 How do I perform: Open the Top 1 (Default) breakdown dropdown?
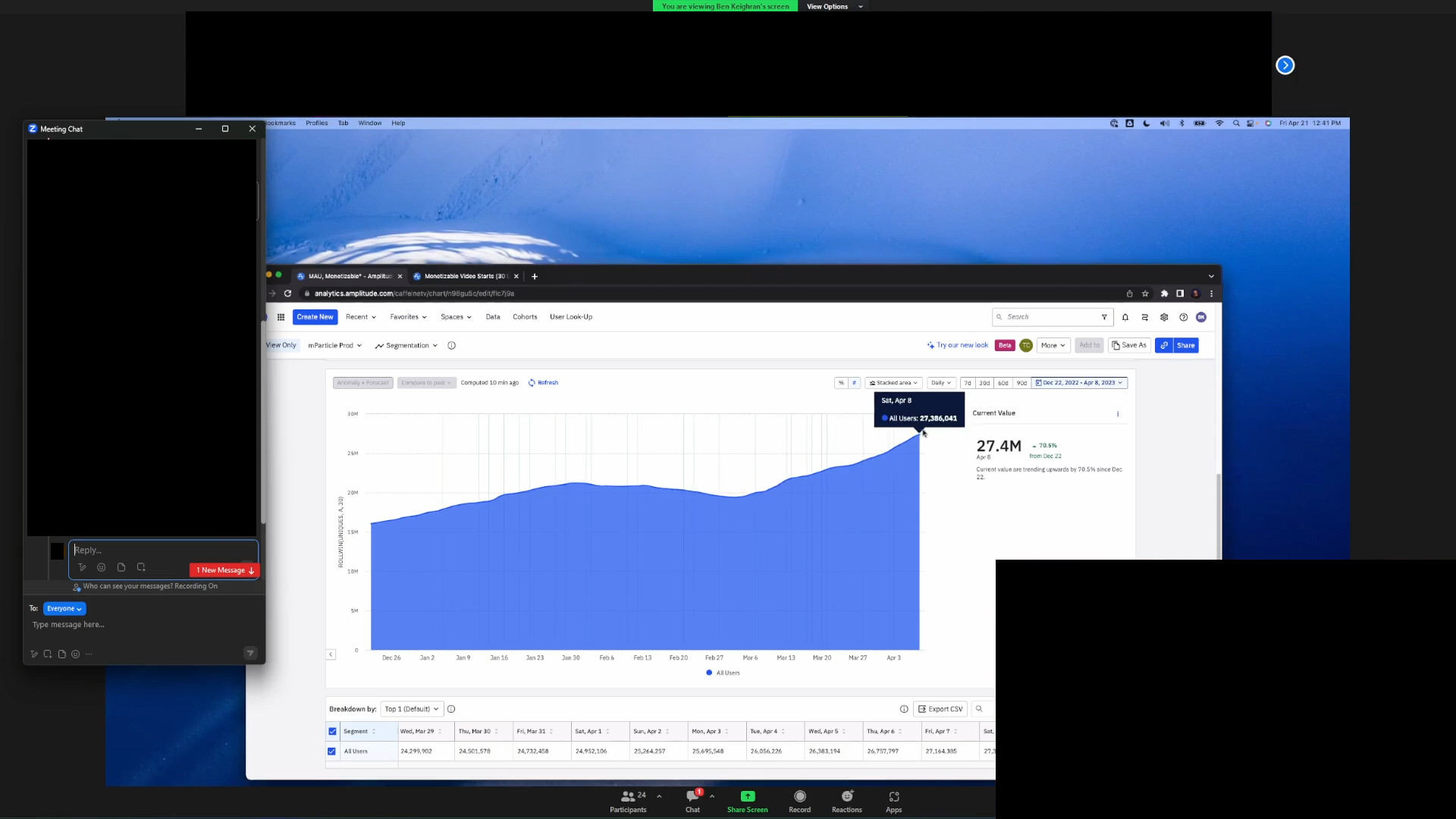tap(411, 709)
